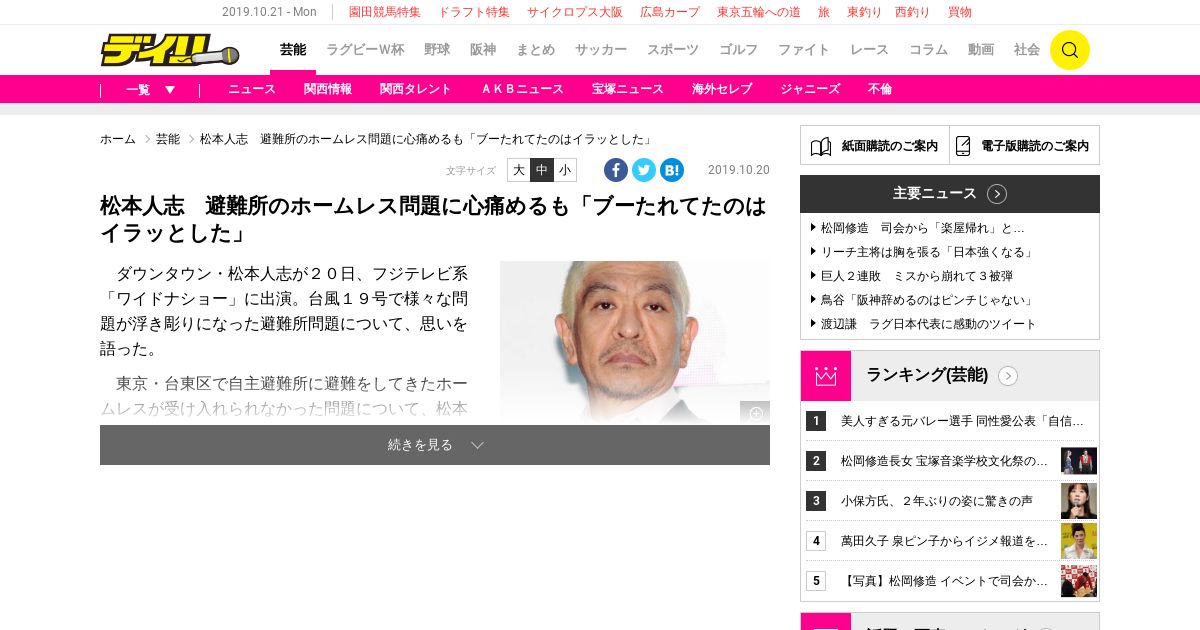Click the Daily newspaper logo

pos(169,50)
